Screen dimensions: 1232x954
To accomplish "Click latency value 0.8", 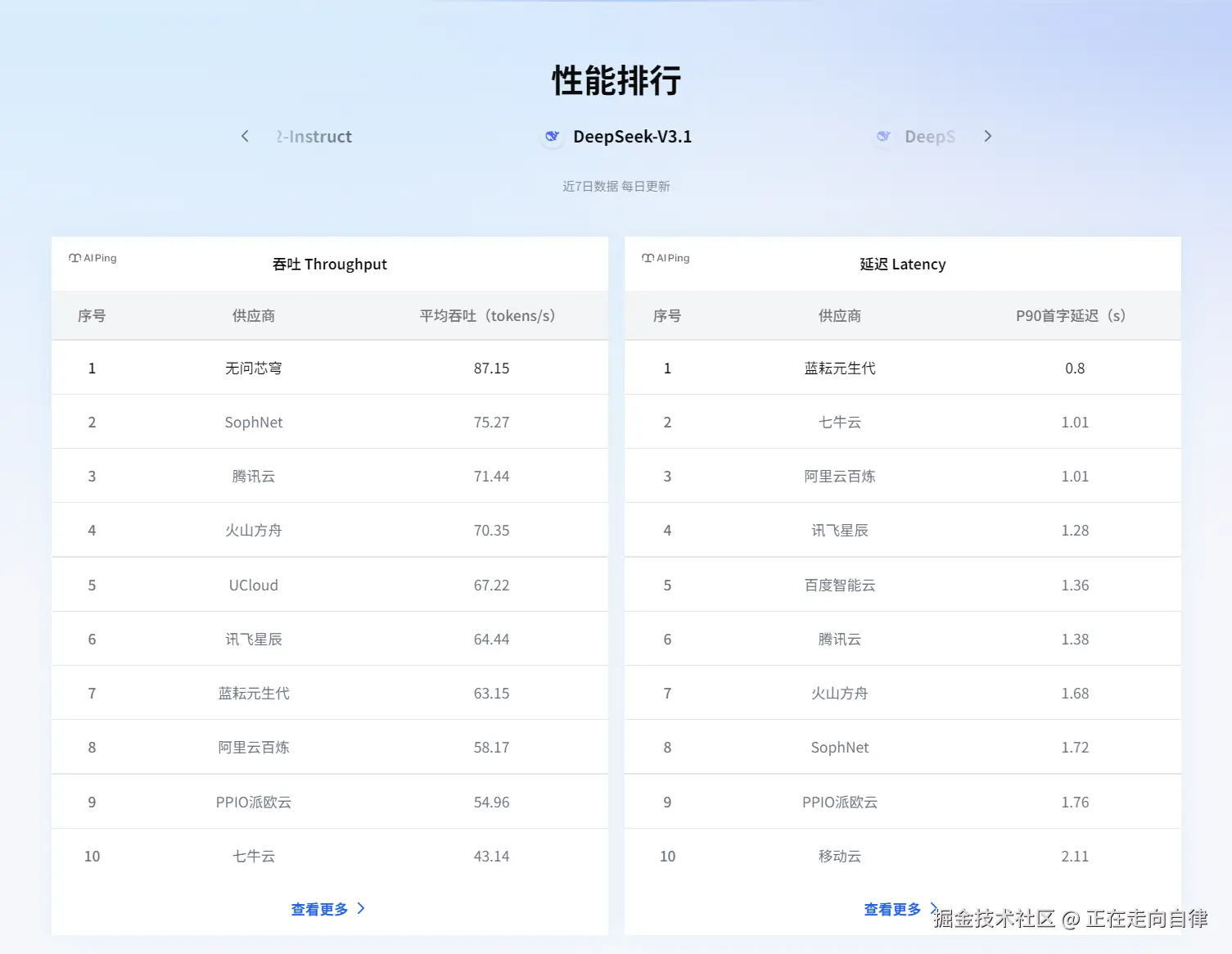I will (x=1075, y=368).
